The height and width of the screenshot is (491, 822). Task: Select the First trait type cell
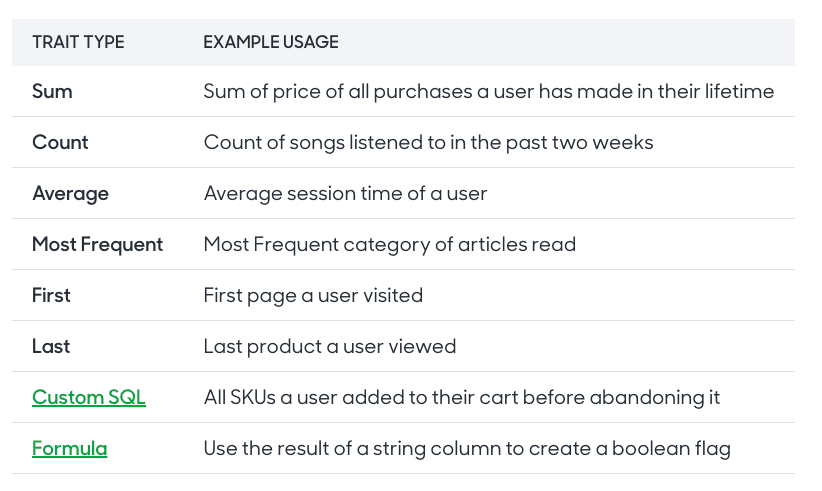(51, 295)
